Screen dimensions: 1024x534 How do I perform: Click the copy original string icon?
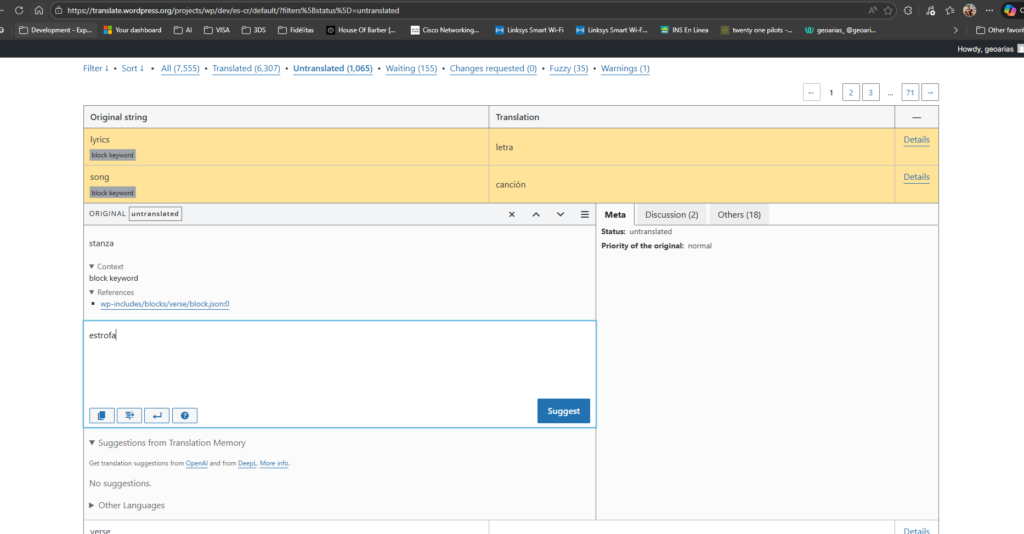101,415
